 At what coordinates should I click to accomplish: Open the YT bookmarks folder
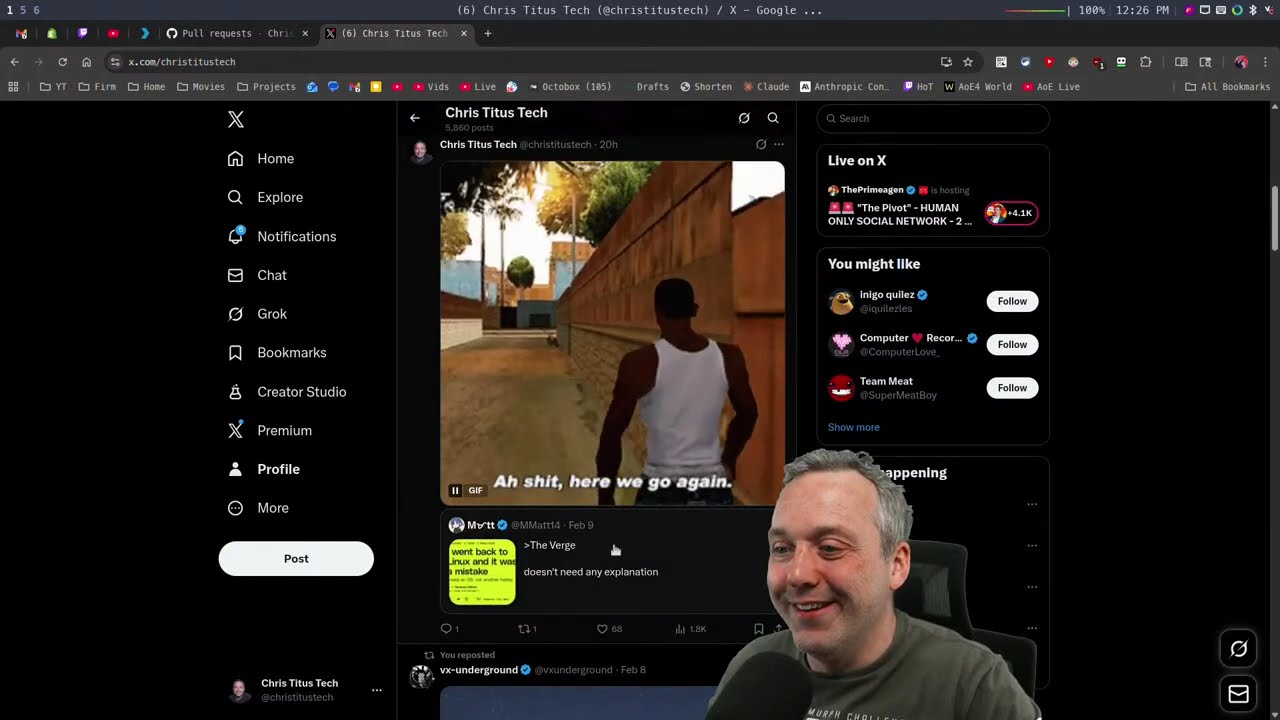pos(53,87)
